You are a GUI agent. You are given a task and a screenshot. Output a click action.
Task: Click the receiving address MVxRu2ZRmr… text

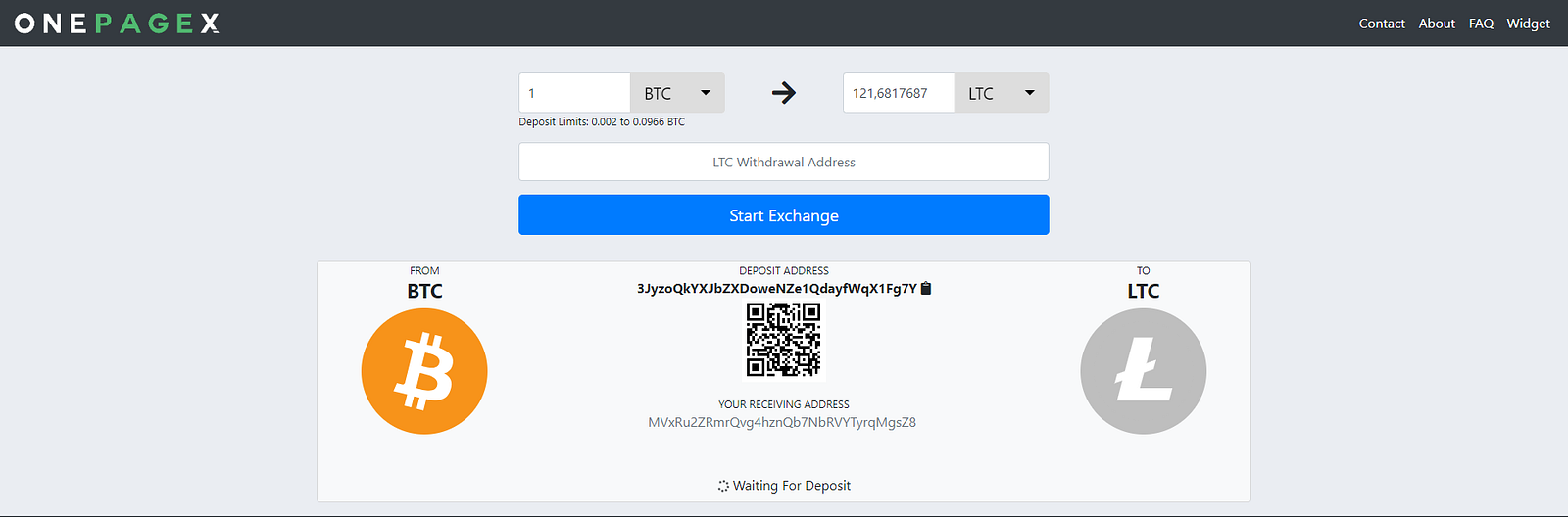782,423
